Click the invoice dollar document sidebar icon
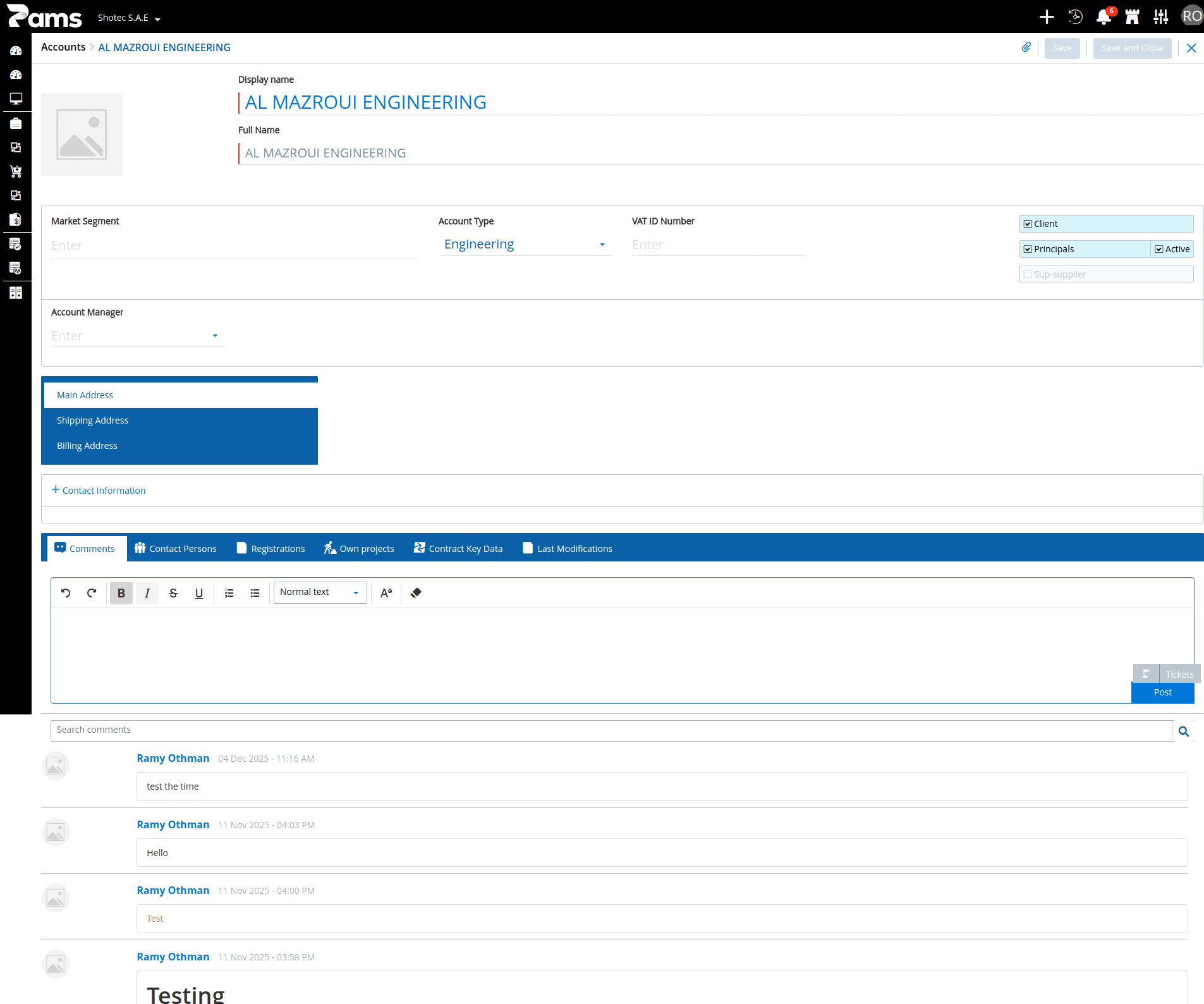1204x1004 pixels. tap(16, 219)
